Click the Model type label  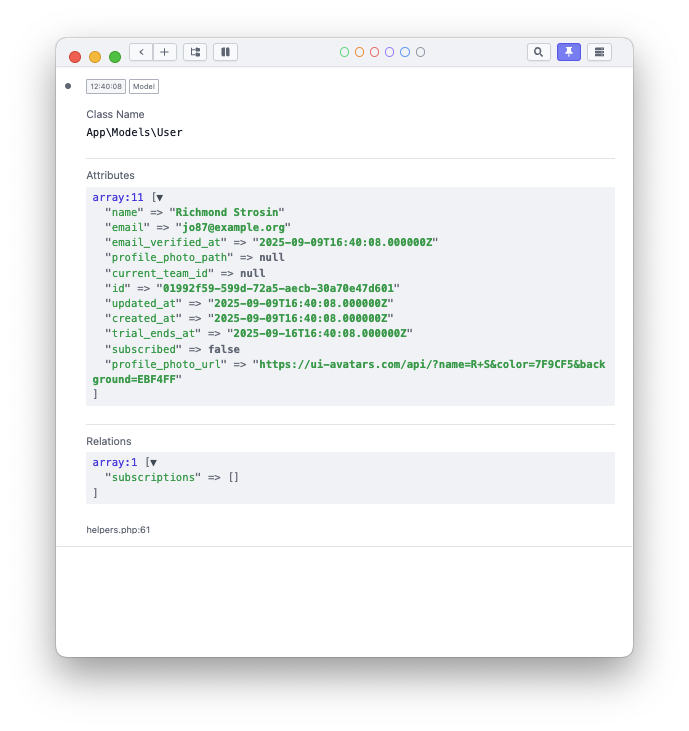(144, 87)
